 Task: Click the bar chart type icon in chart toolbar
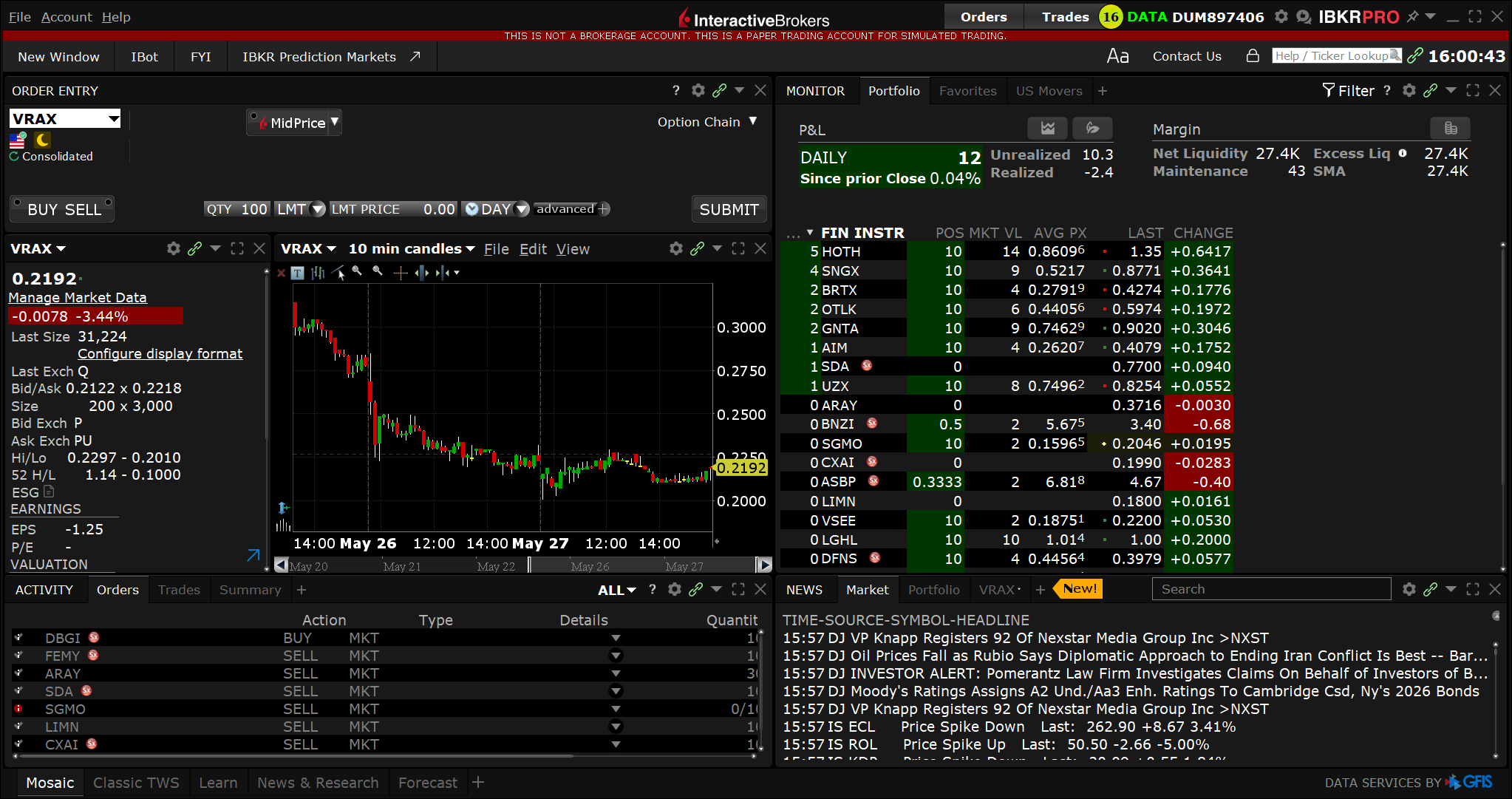(318, 273)
